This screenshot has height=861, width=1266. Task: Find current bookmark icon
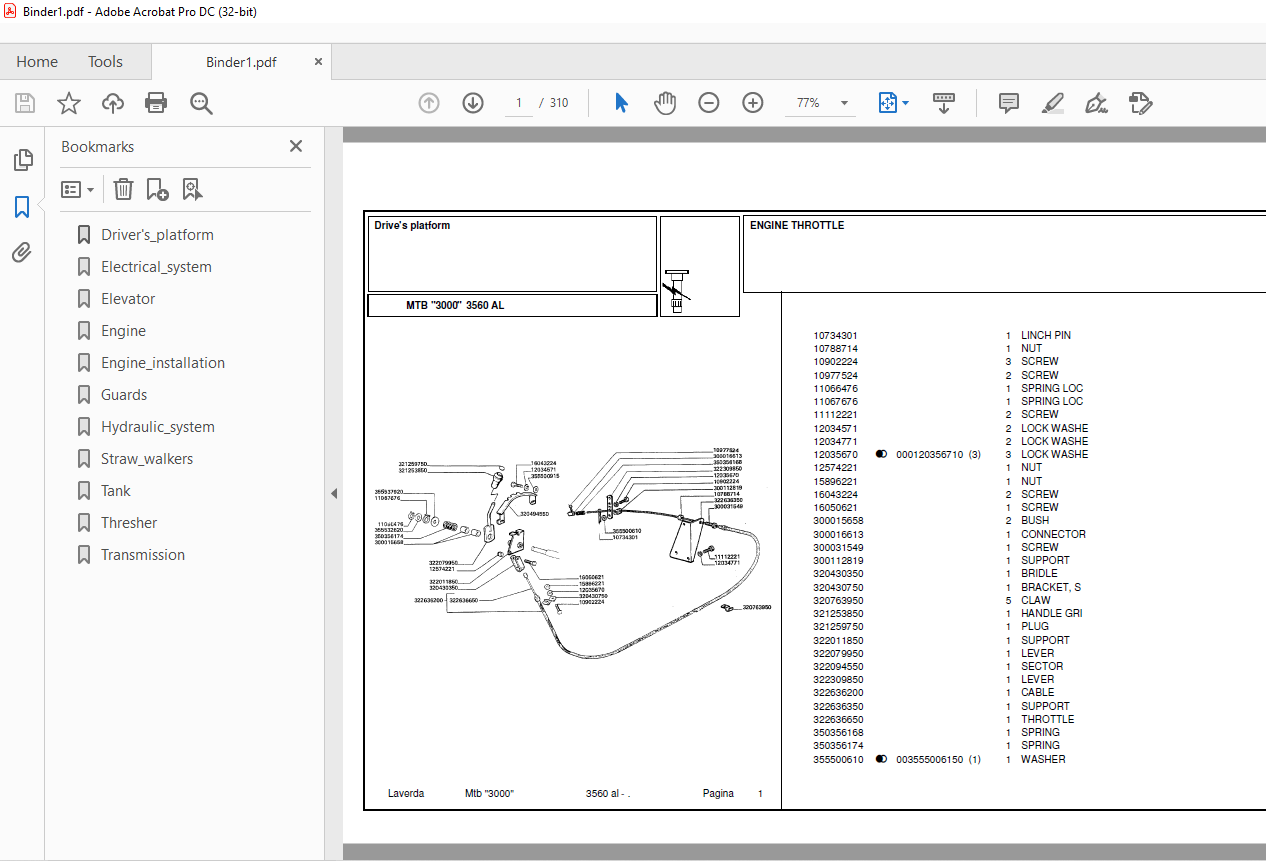click(192, 189)
